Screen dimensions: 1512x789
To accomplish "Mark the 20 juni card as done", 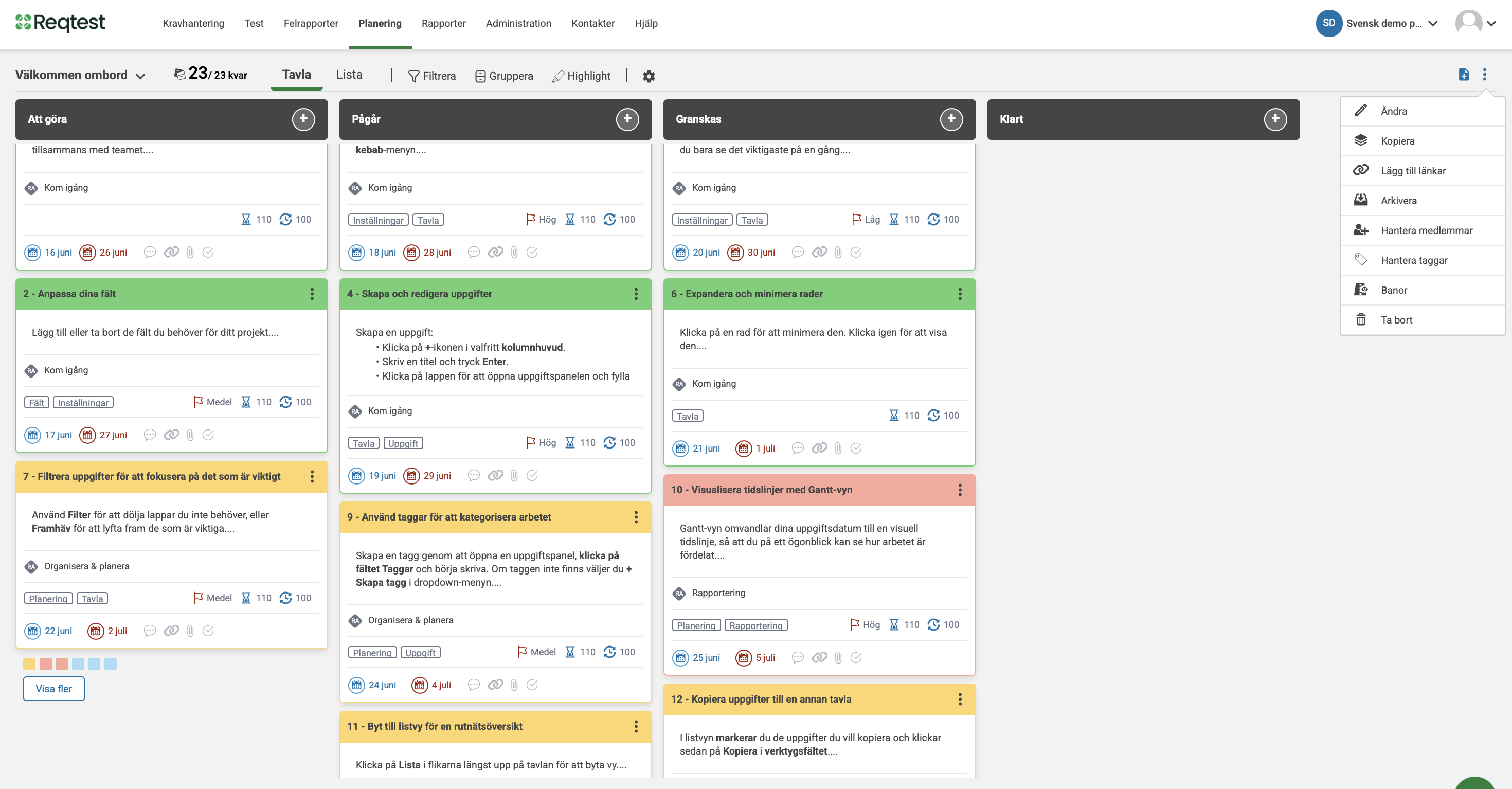I will tap(856, 253).
